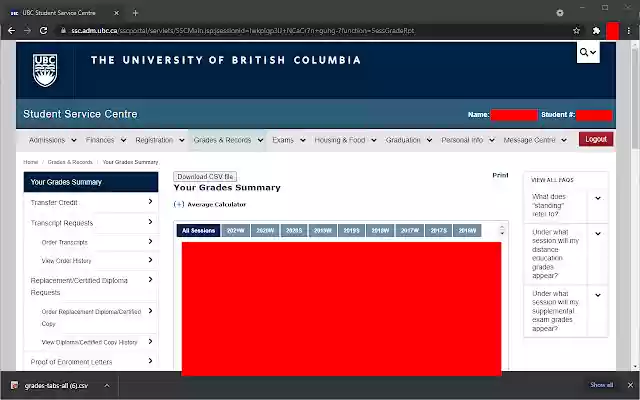Open Grades & Records menu
The height and width of the screenshot is (400, 640).
point(228,140)
